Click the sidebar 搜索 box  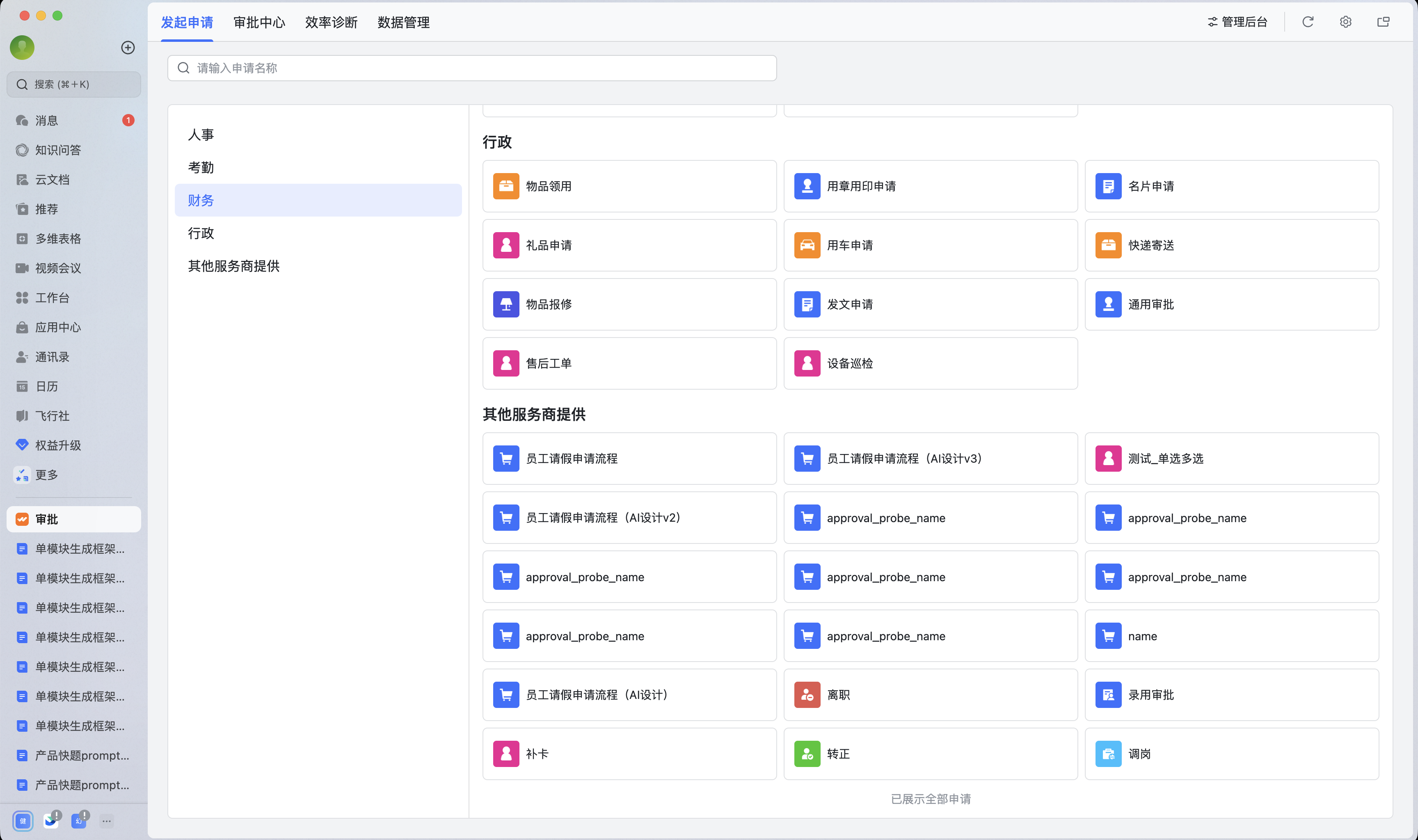[x=73, y=84]
